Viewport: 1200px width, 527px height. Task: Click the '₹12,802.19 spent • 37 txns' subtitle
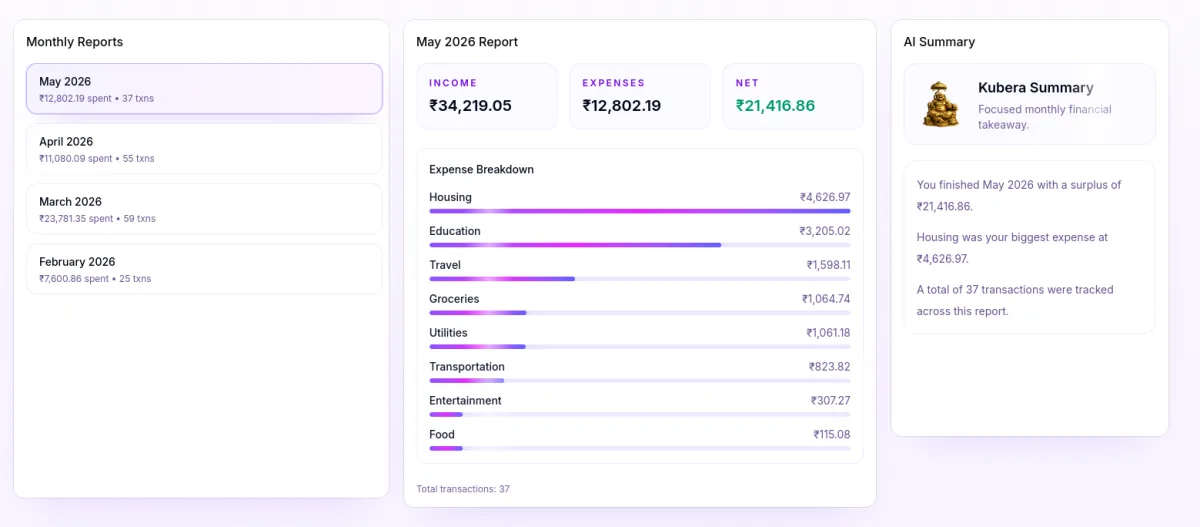click(x=96, y=99)
